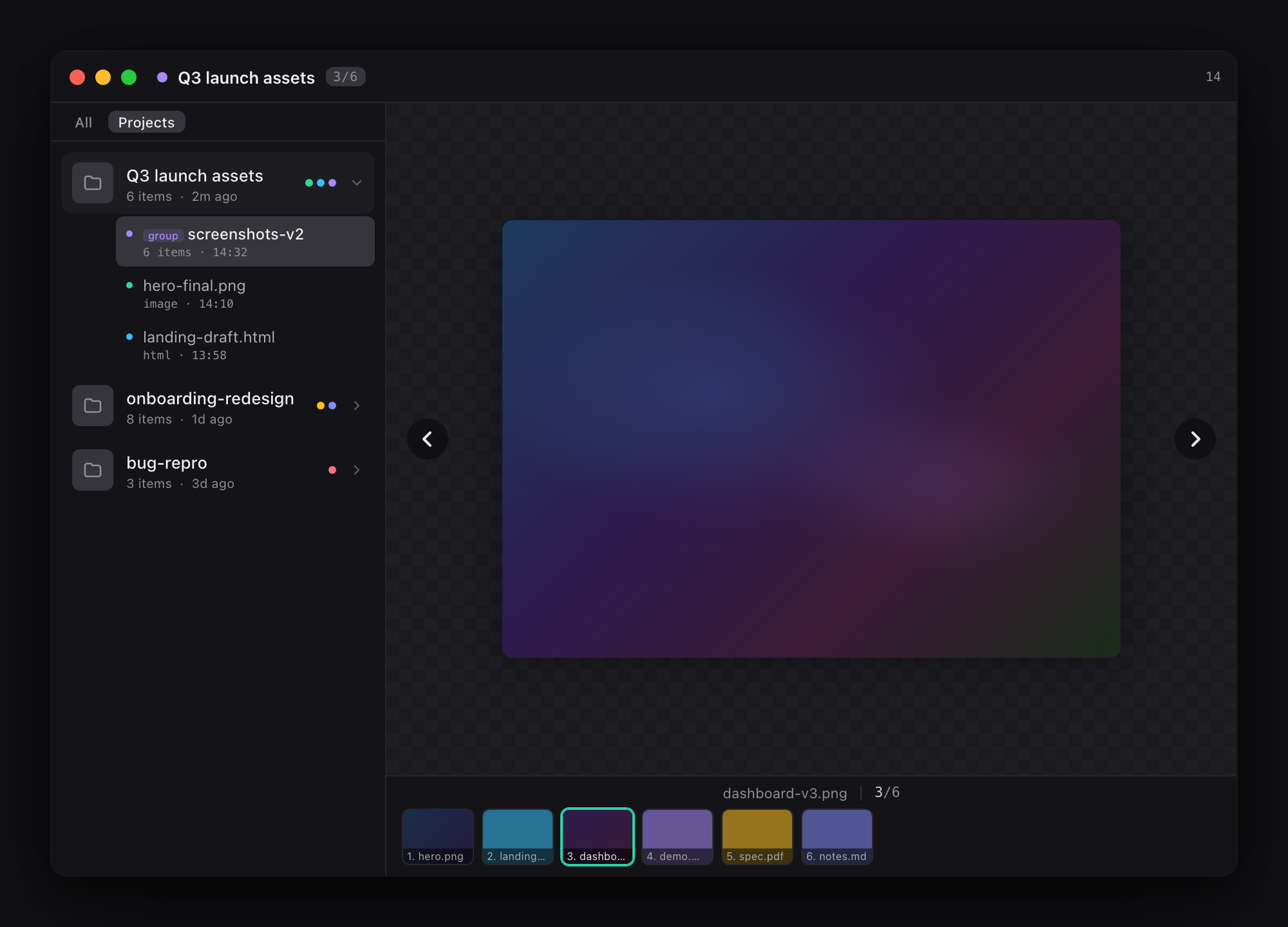
Task: Click the yellow and blue dots on onboarding-redesign
Action: click(327, 406)
